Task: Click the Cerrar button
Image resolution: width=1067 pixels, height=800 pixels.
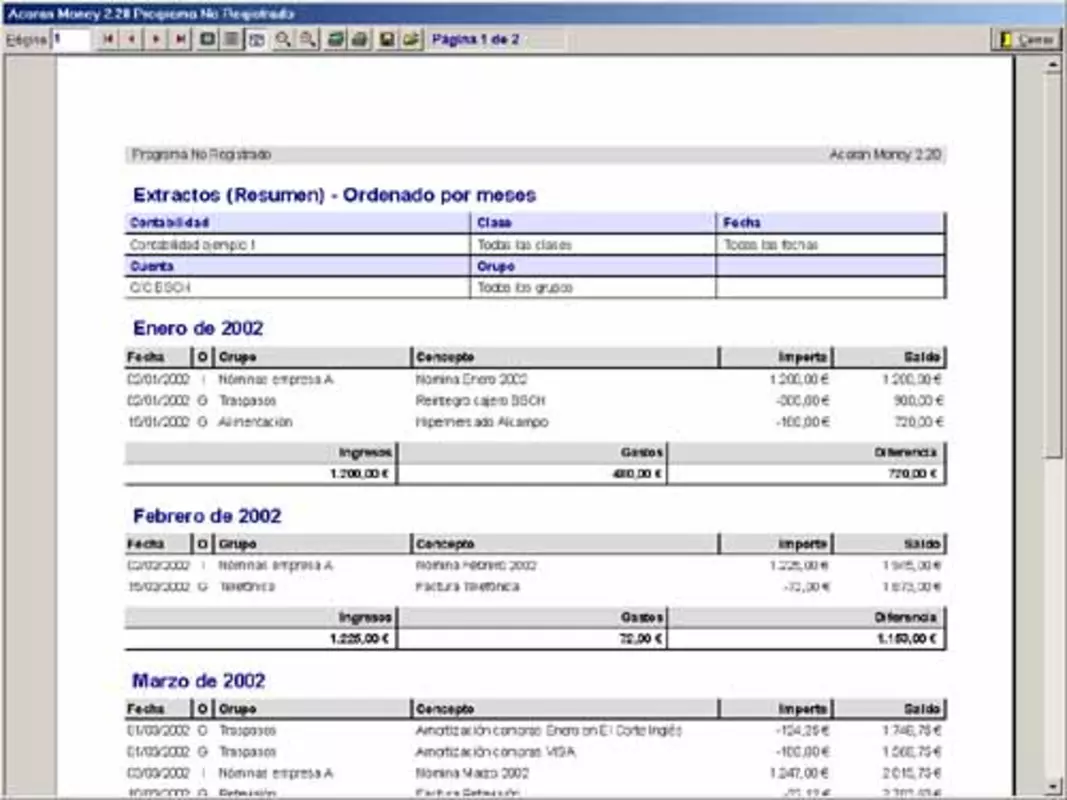Action: [x=1026, y=39]
